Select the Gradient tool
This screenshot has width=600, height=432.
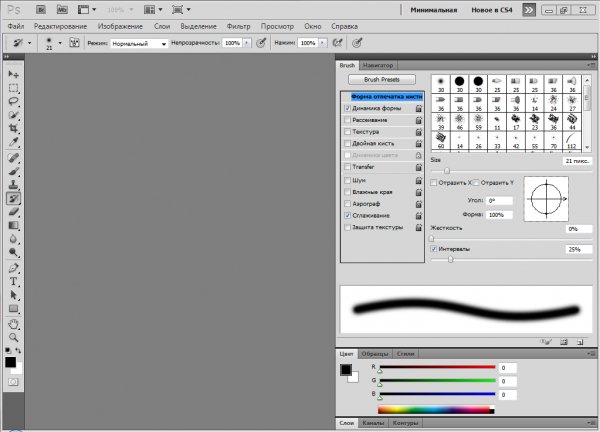13,225
